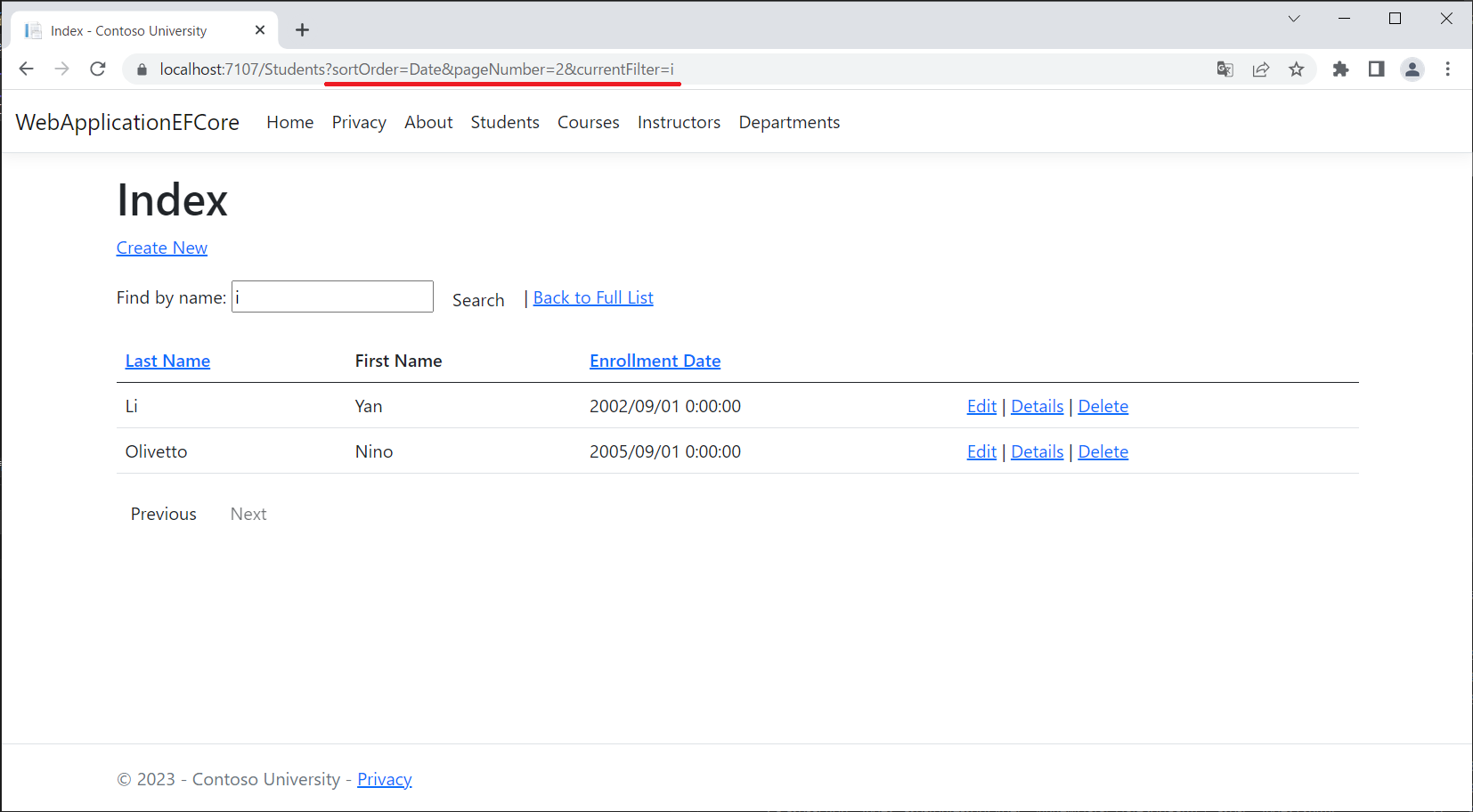Open the Departments navigation item
The height and width of the screenshot is (812, 1473).
click(x=788, y=122)
